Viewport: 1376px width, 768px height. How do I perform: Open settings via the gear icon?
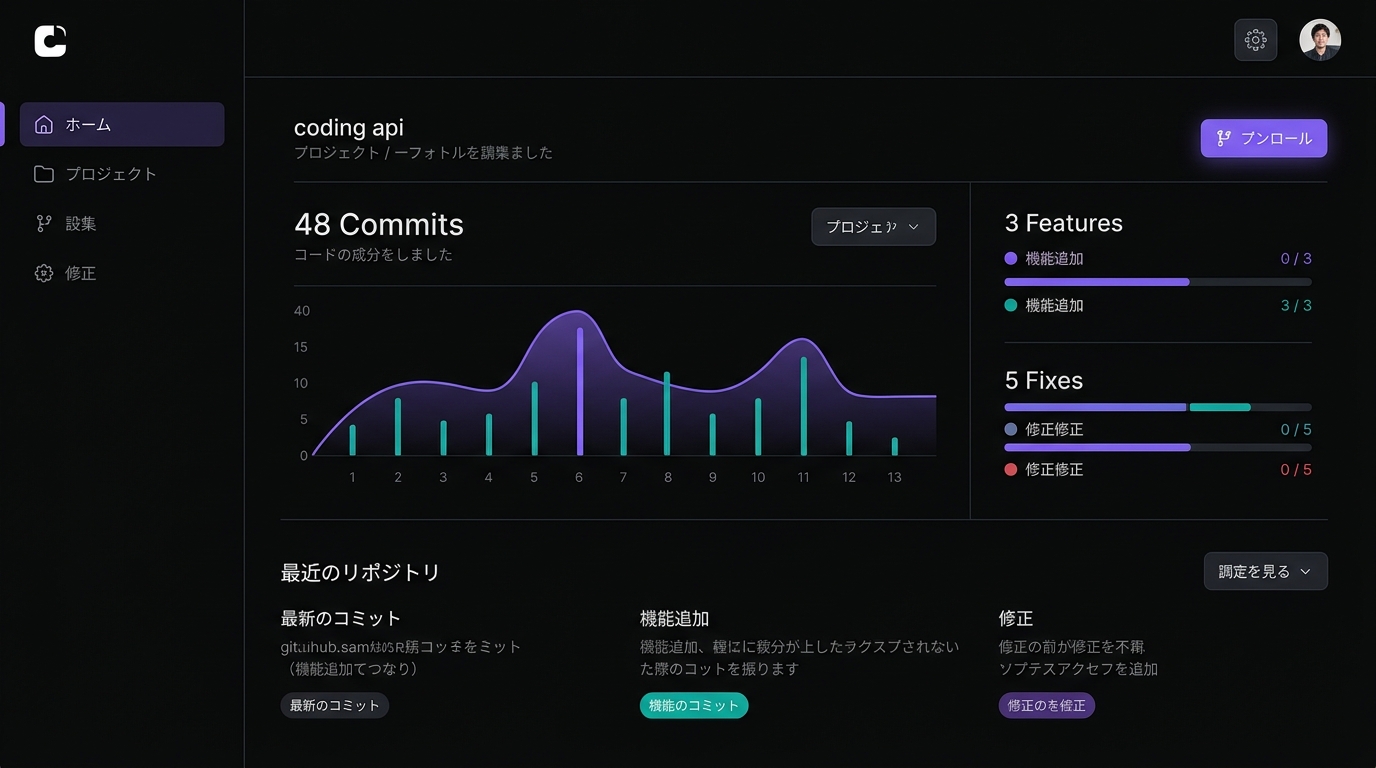pos(1255,40)
